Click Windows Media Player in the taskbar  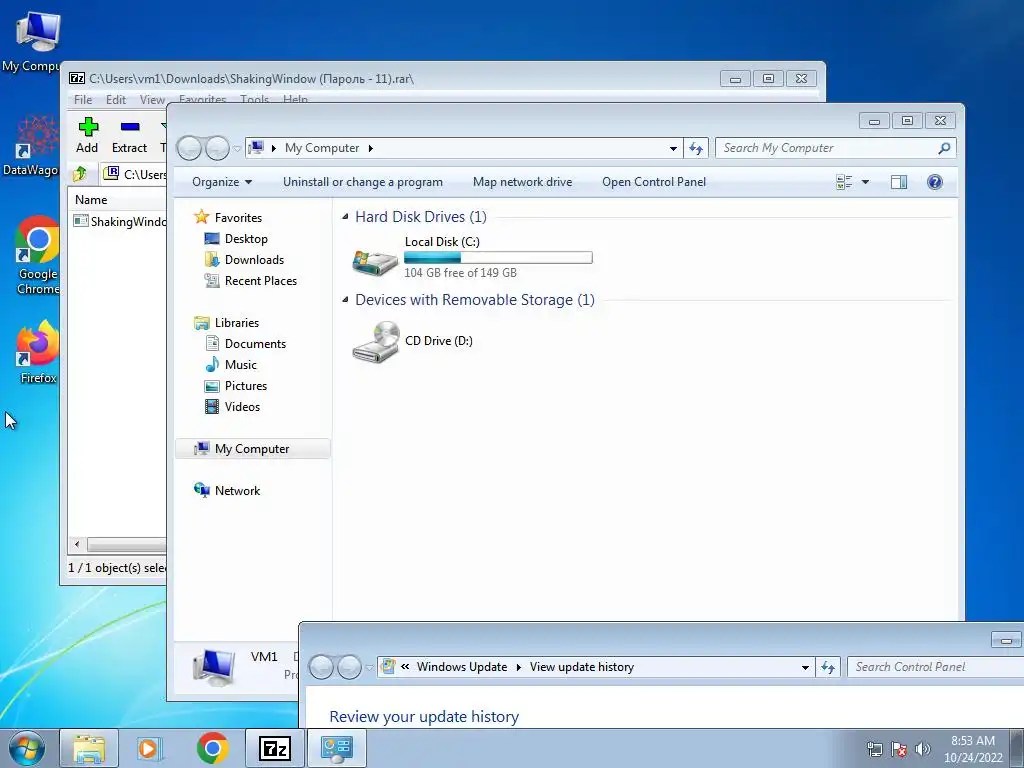150,748
